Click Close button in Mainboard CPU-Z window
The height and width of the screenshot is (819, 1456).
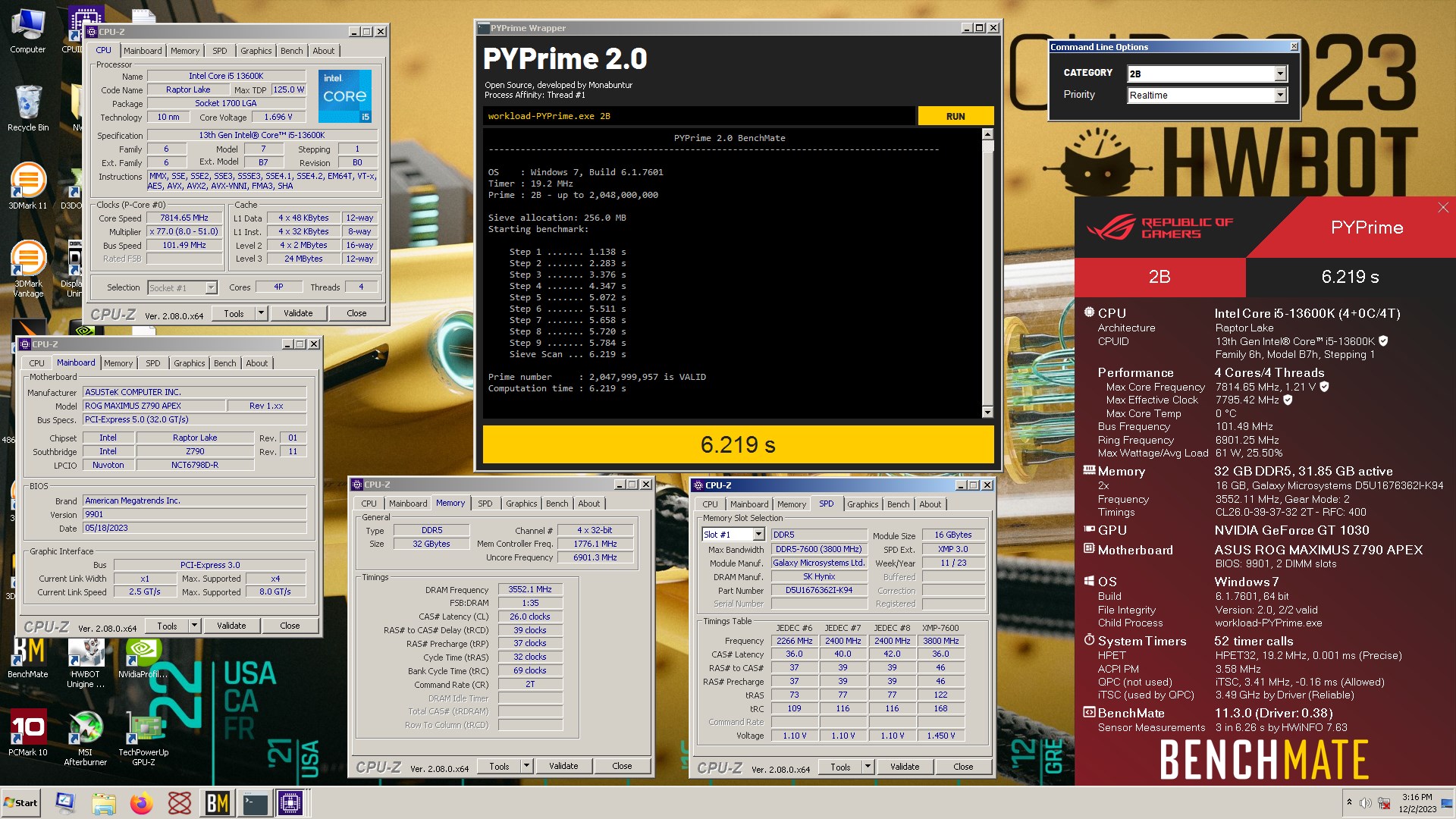290,626
